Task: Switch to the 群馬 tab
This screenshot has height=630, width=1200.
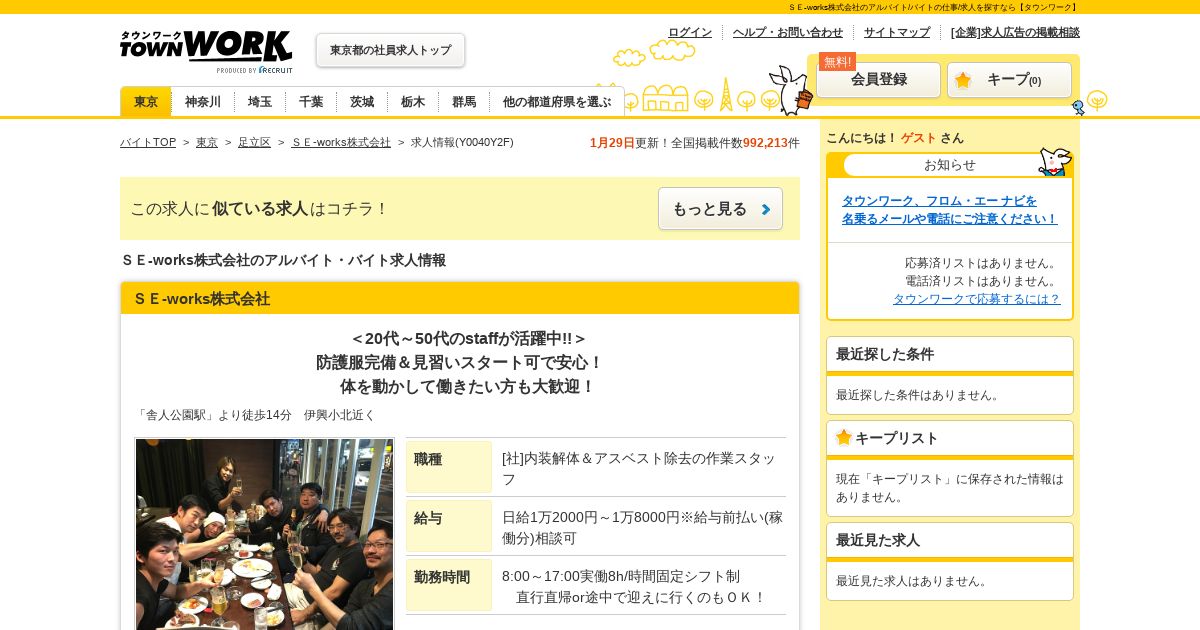Action: (x=464, y=102)
